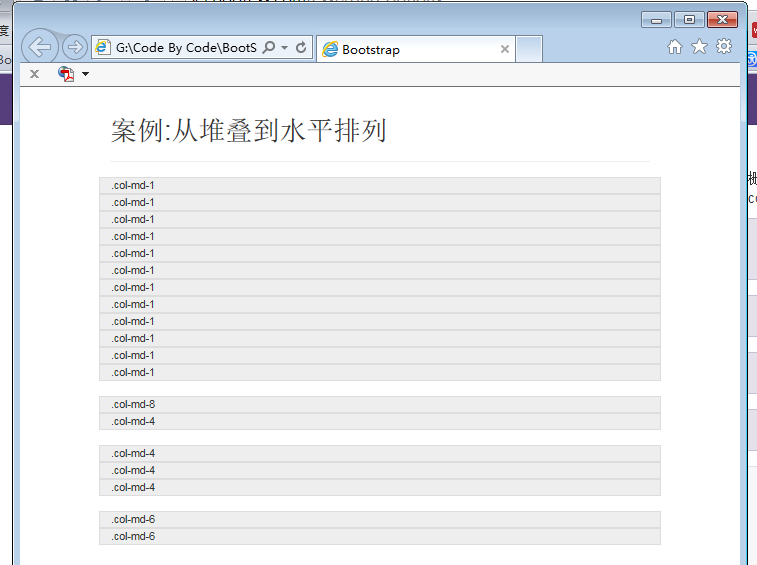Expand the PDF toolbar dropdown arrow
757x565 pixels.
tap(85, 75)
